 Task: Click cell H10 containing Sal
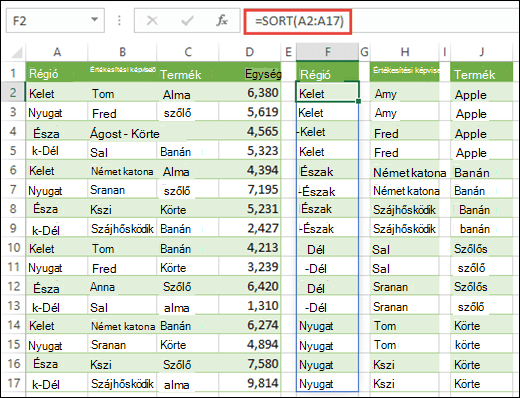tap(405, 247)
